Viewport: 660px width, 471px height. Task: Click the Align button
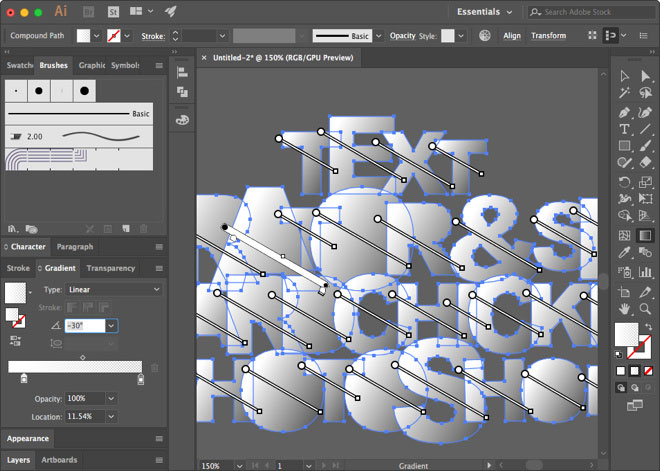512,36
